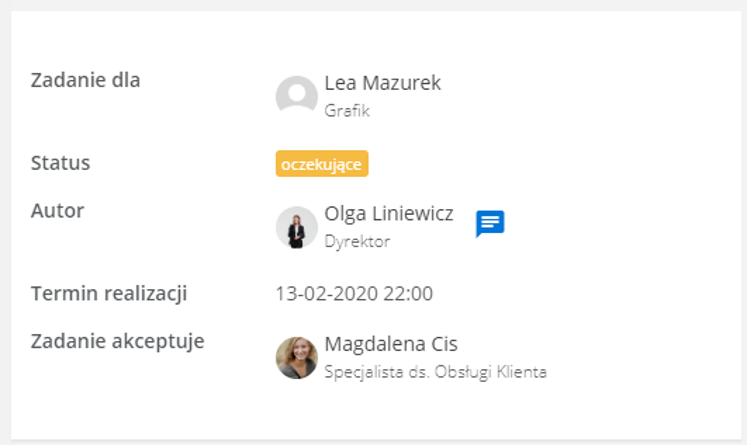
Task: Click the surname Mazurek in assignee row
Action: pos(402,83)
